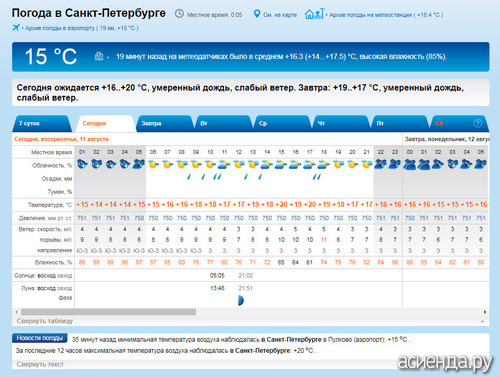Click the Влажность, % row label
This screenshot has width=500, height=377.
click(53, 262)
